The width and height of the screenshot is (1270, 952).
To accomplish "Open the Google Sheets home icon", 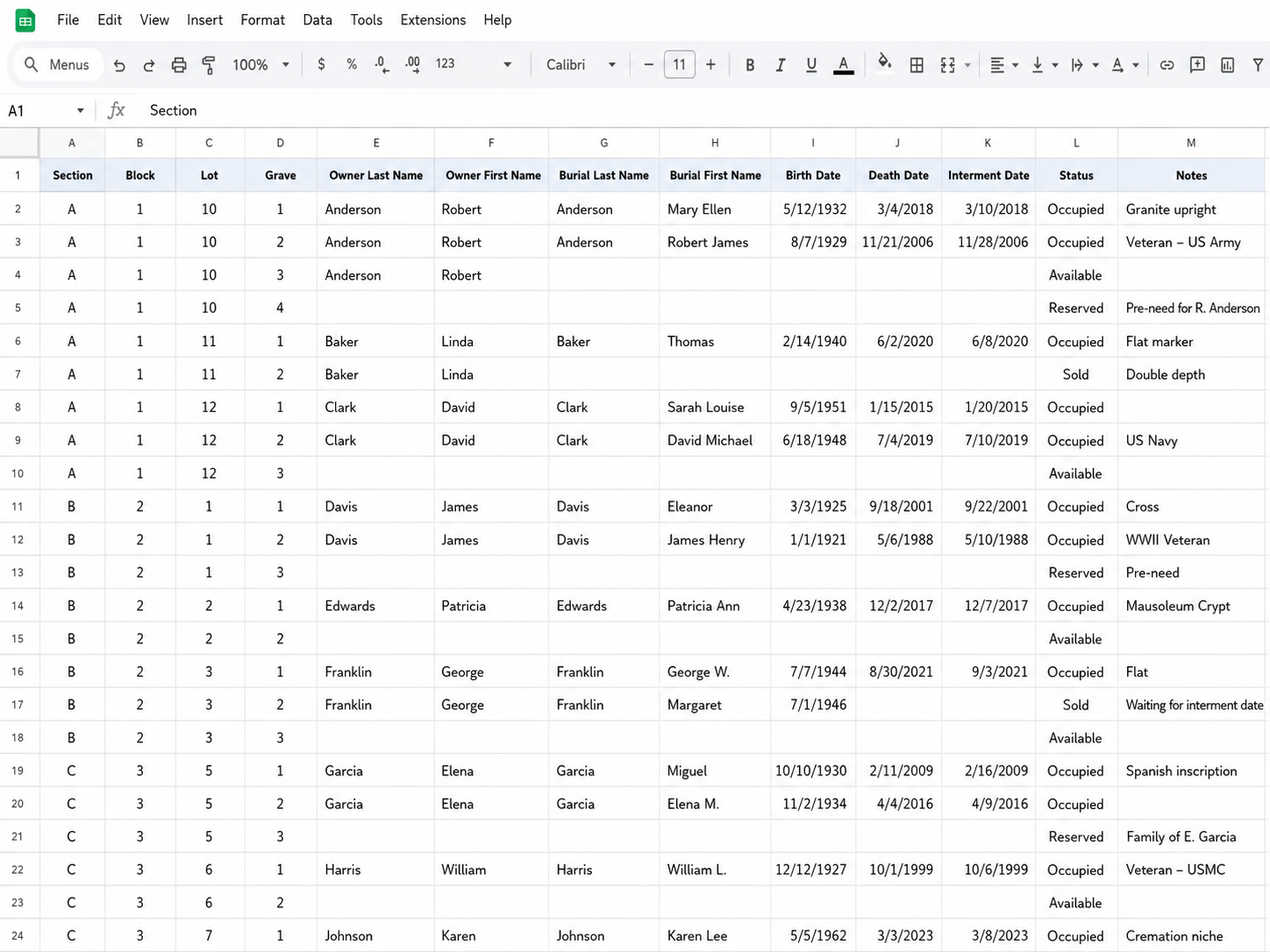I will (25, 20).
